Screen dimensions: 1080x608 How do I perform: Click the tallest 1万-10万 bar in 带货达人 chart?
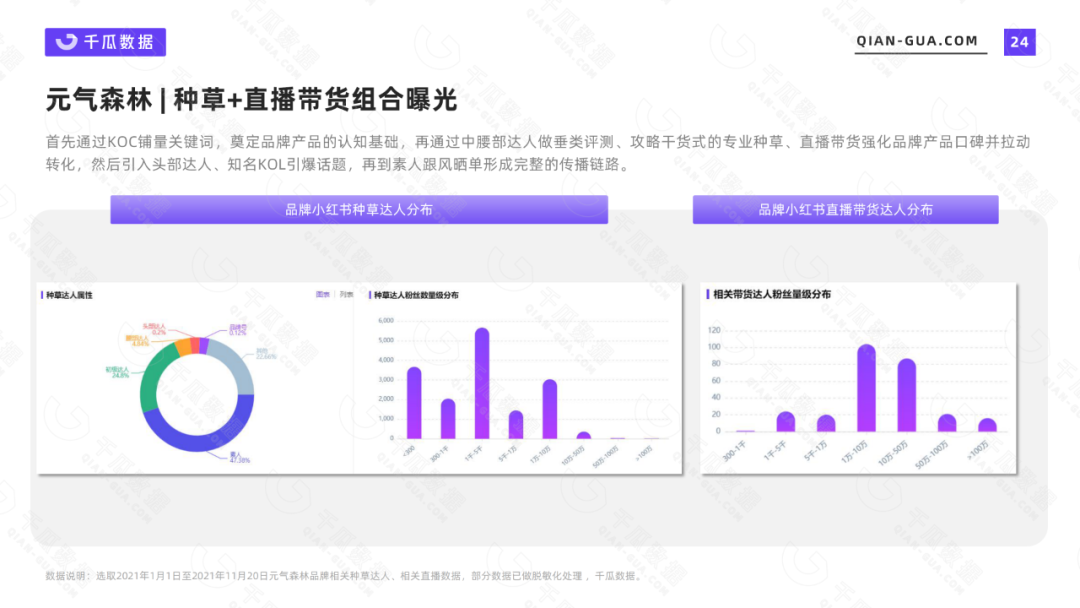[866, 388]
